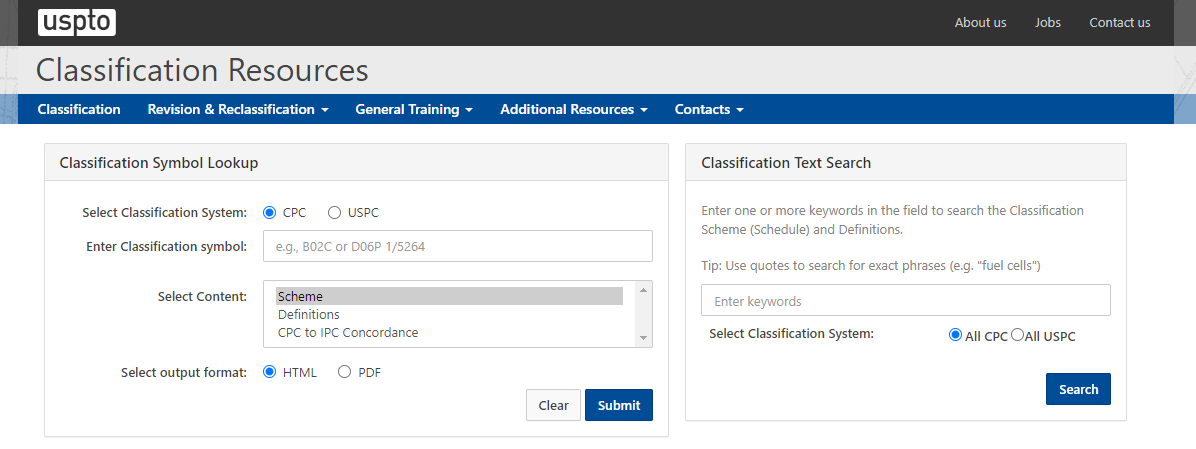The width and height of the screenshot is (1196, 449).
Task: Open the Jobs link
Action: [1048, 22]
